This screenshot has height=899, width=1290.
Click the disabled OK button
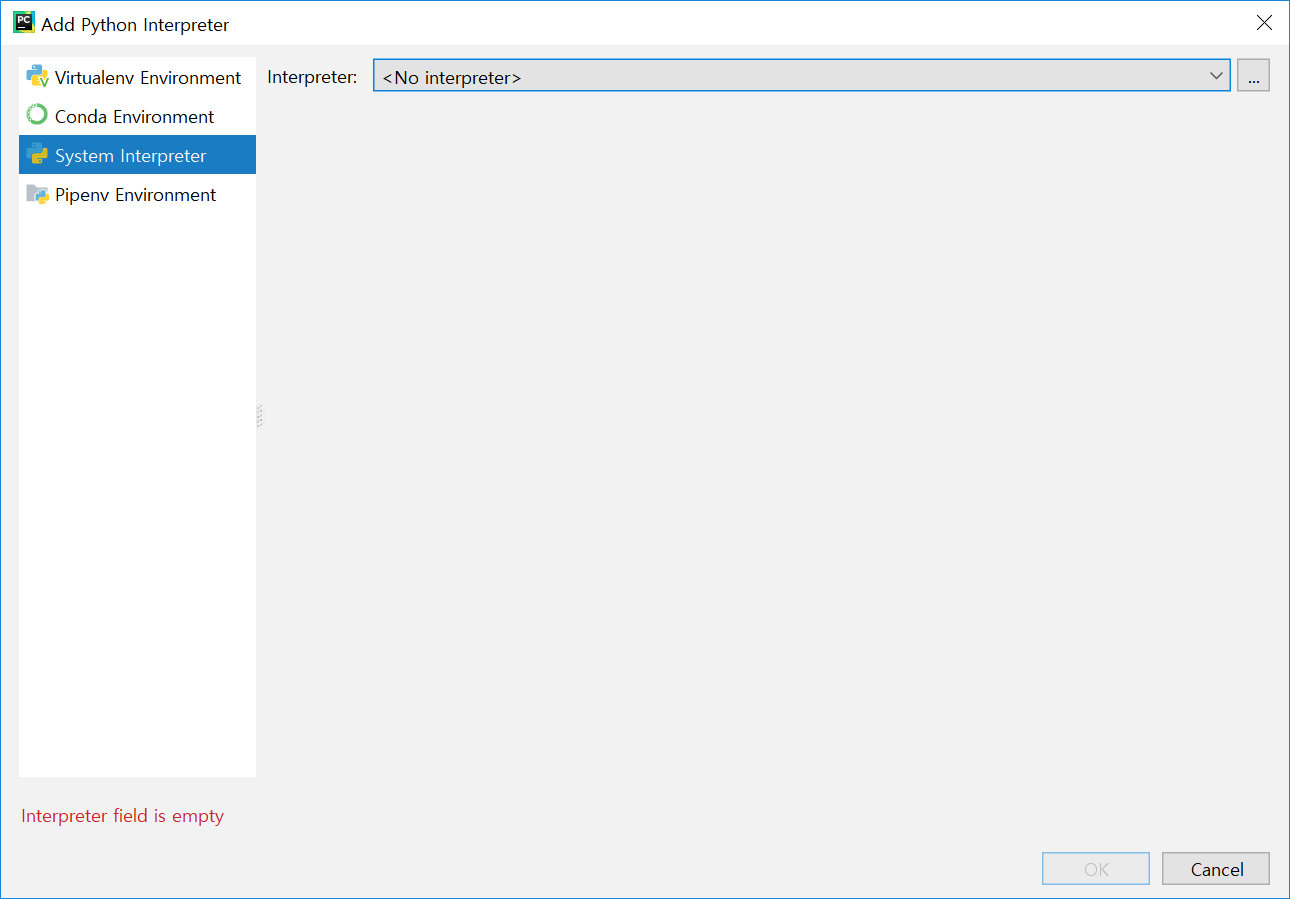1096,869
